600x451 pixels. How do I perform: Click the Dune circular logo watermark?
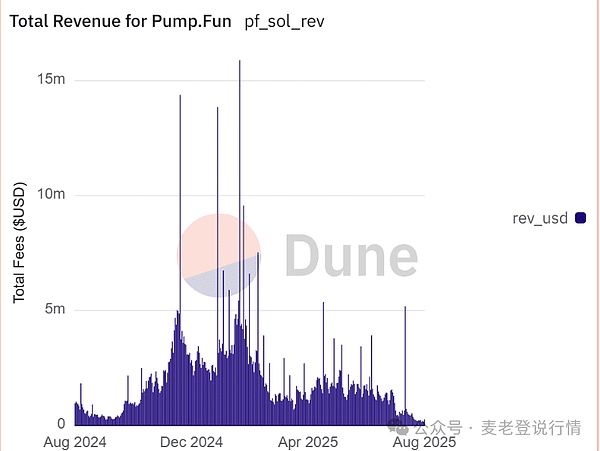pyautogui.click(x=219, y=256)
